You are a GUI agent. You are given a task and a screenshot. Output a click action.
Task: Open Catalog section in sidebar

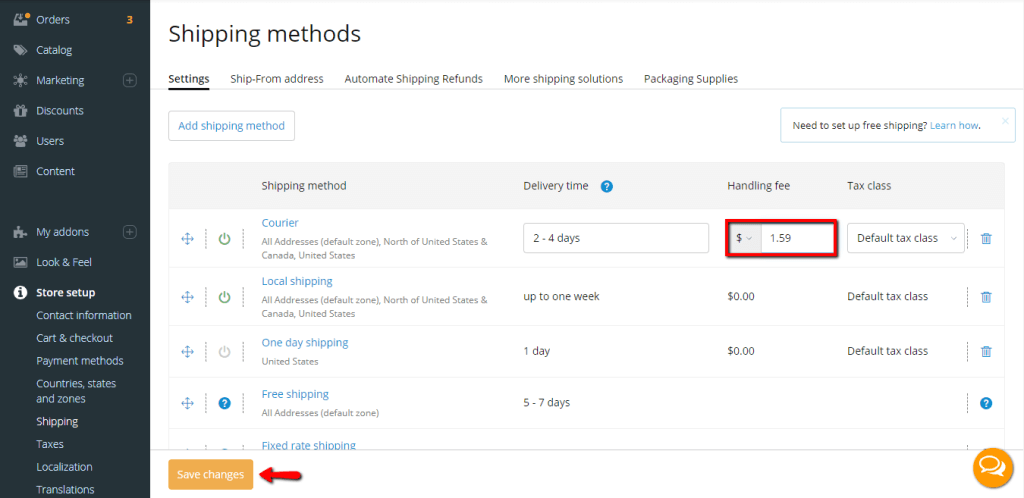[54, 50]
